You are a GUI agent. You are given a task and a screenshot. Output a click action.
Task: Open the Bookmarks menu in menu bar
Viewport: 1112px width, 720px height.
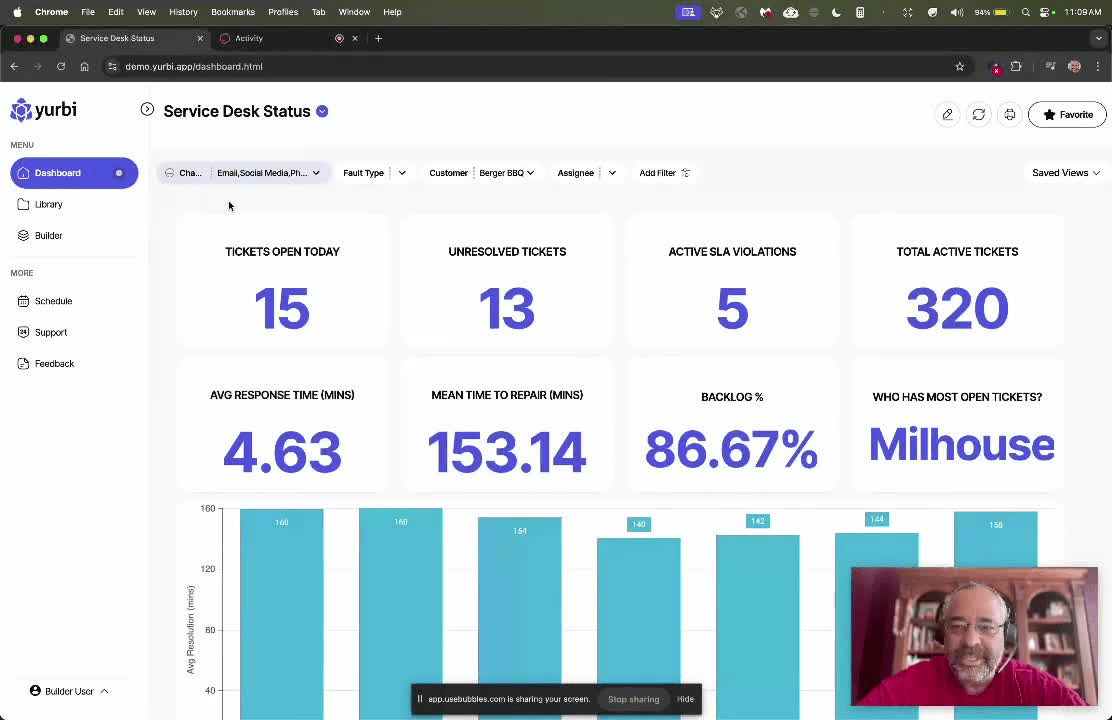click(233, 12)
